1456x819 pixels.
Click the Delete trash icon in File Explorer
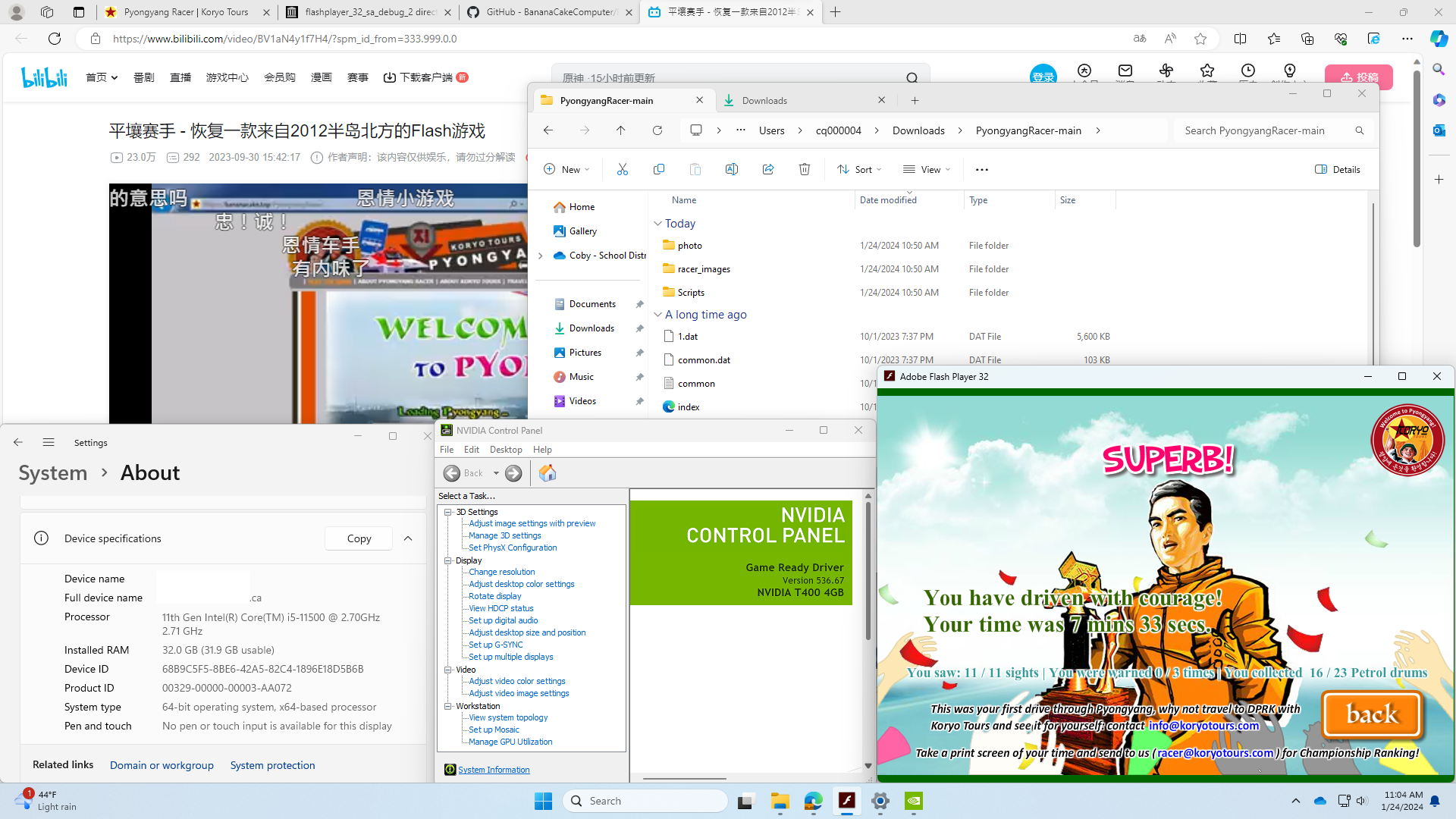(804, 170)
